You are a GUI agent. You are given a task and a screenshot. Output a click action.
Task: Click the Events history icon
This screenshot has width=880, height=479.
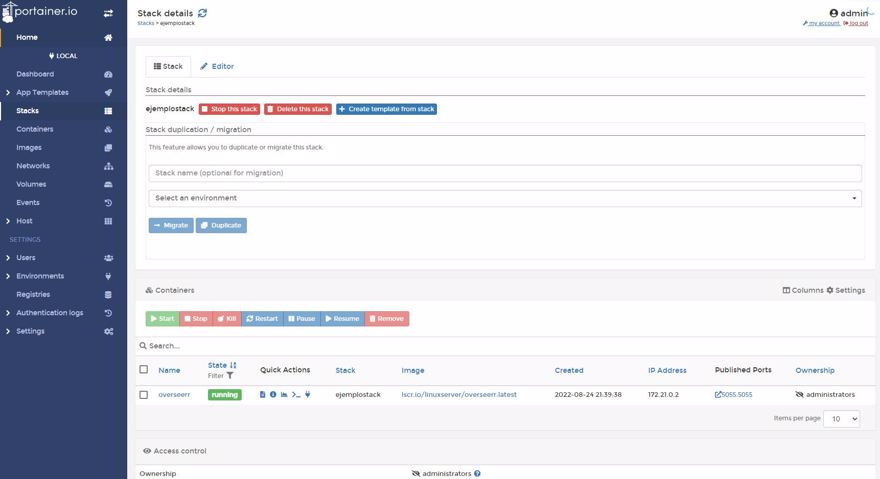[x=108, y=203]
